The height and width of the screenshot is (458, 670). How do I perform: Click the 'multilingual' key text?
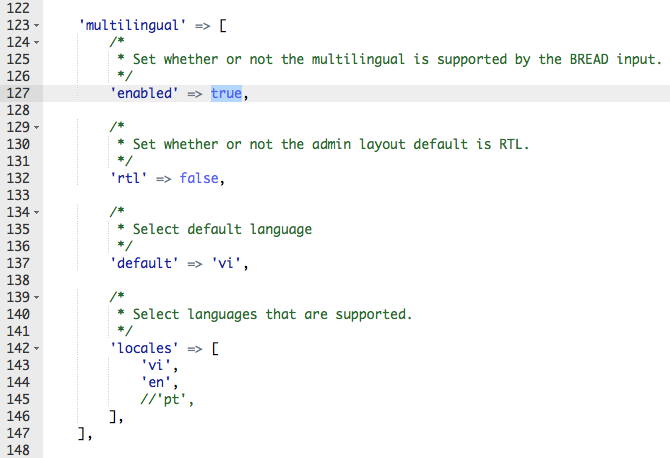point(132,25)
